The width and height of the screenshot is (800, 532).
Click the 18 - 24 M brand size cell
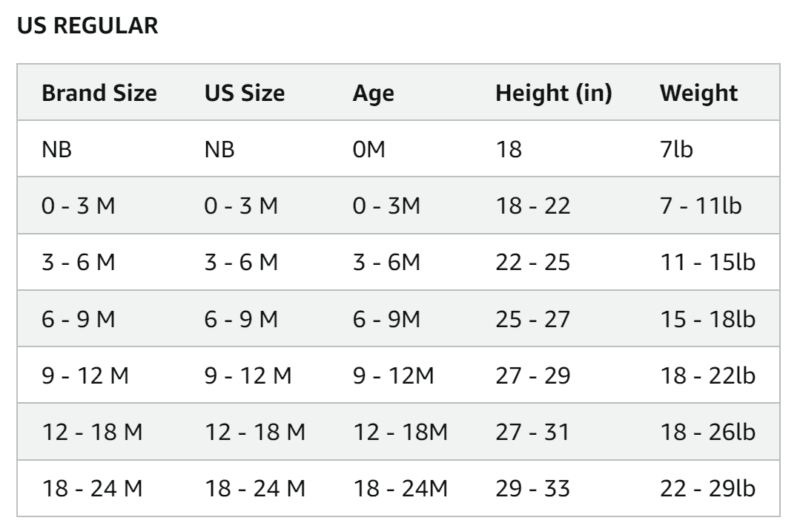point(92,489)
